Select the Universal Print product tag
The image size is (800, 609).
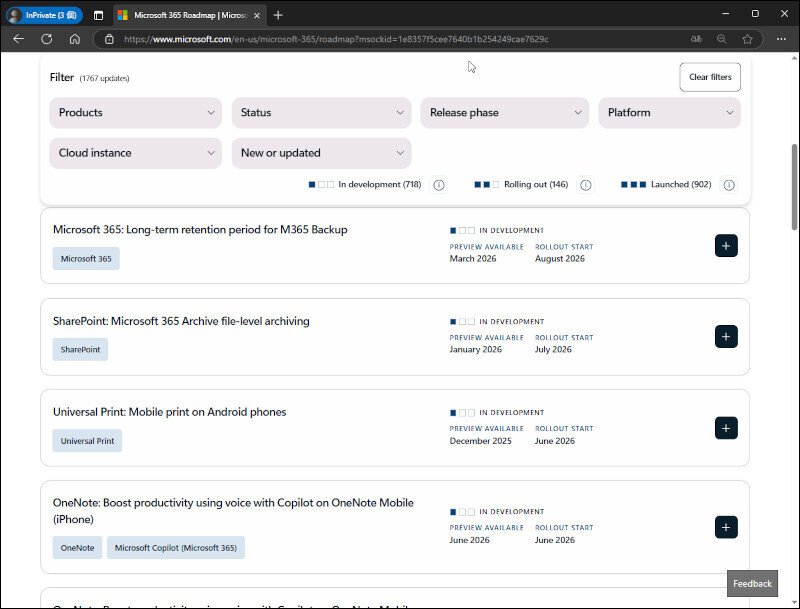click(x=87, y=441)
